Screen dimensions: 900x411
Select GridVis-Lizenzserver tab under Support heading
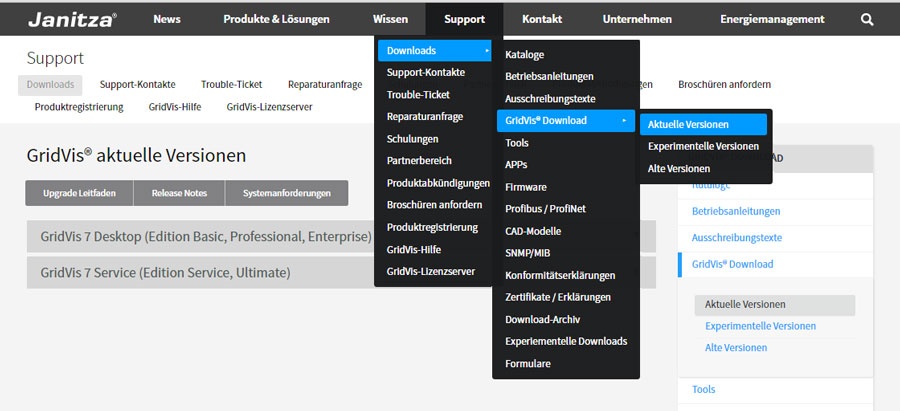point(269,107)
